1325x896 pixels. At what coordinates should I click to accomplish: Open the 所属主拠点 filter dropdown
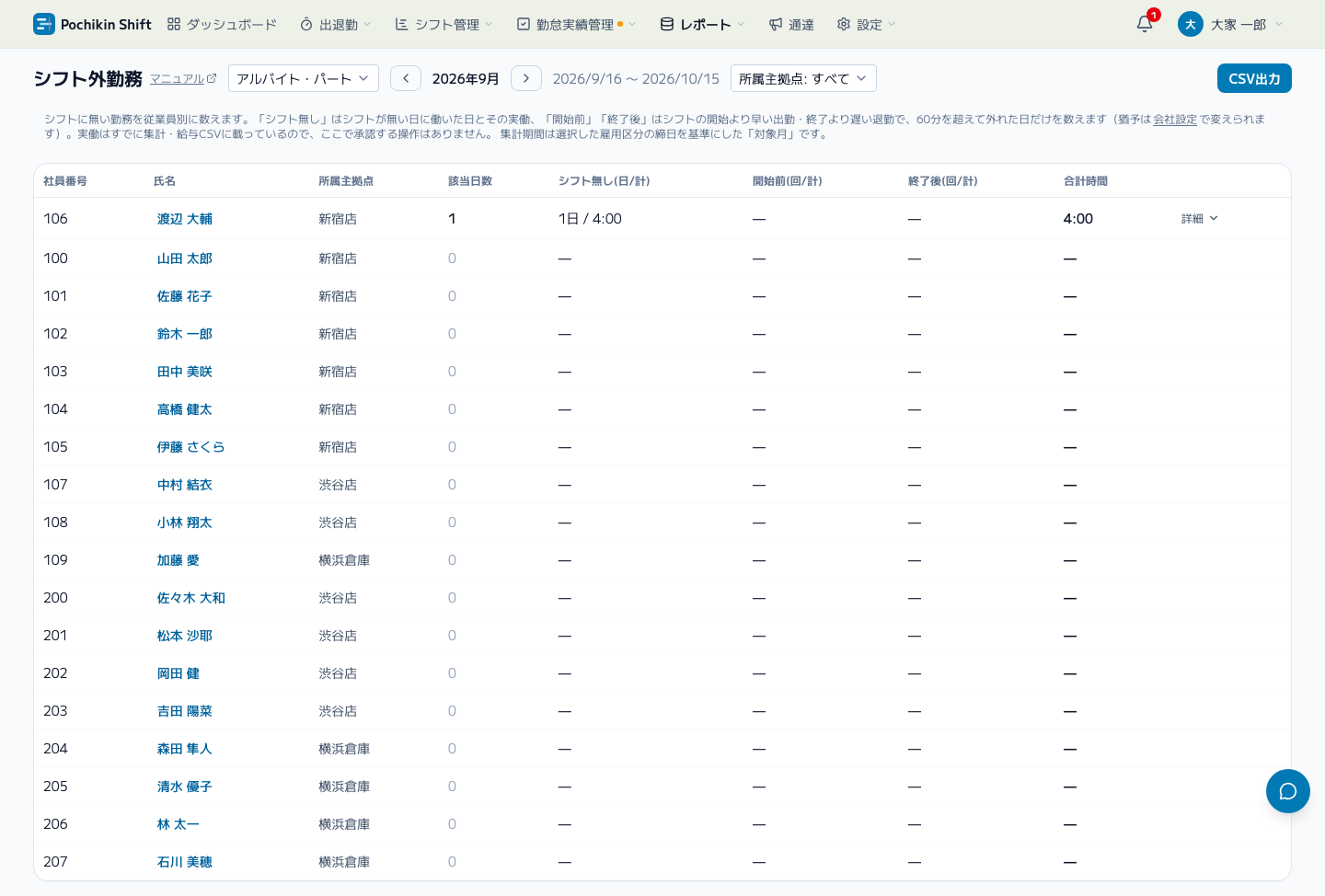pos(803,78)
